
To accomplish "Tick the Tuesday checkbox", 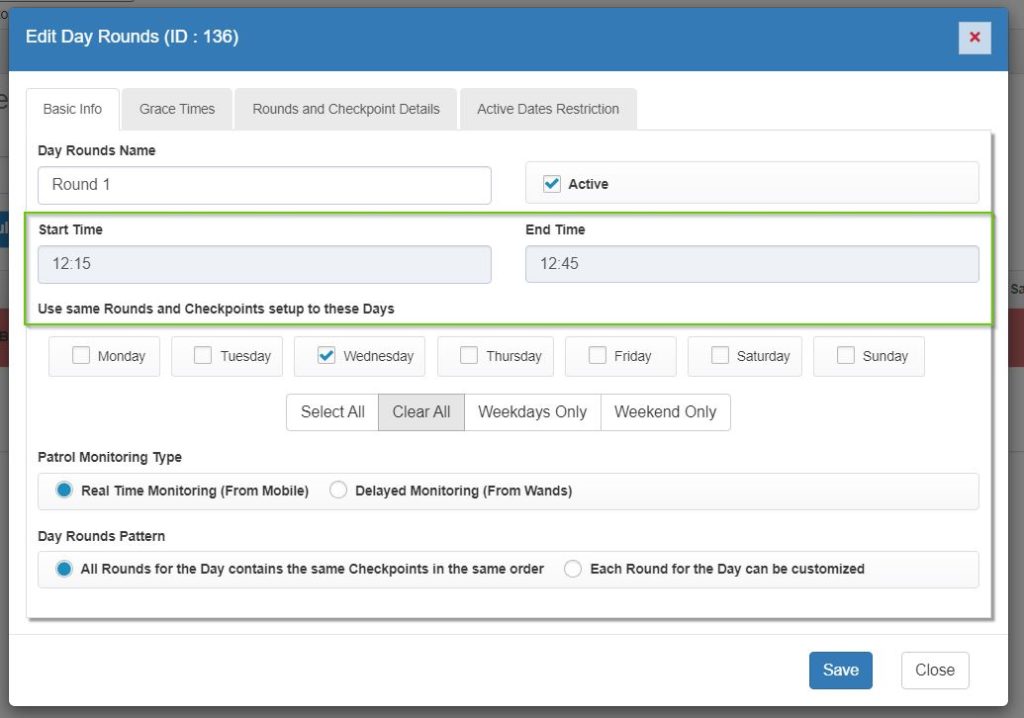I will coord(203,356).
